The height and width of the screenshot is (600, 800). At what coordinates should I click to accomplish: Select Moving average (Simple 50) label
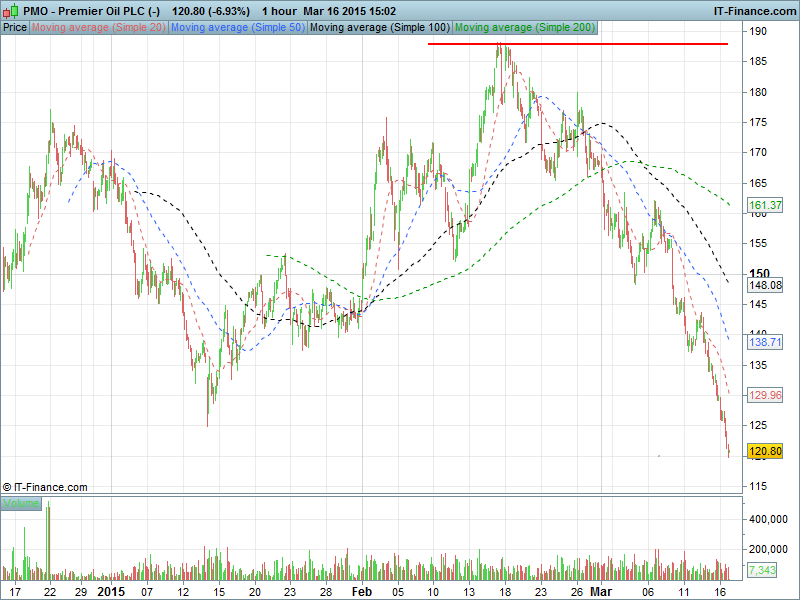click(238, 27)
